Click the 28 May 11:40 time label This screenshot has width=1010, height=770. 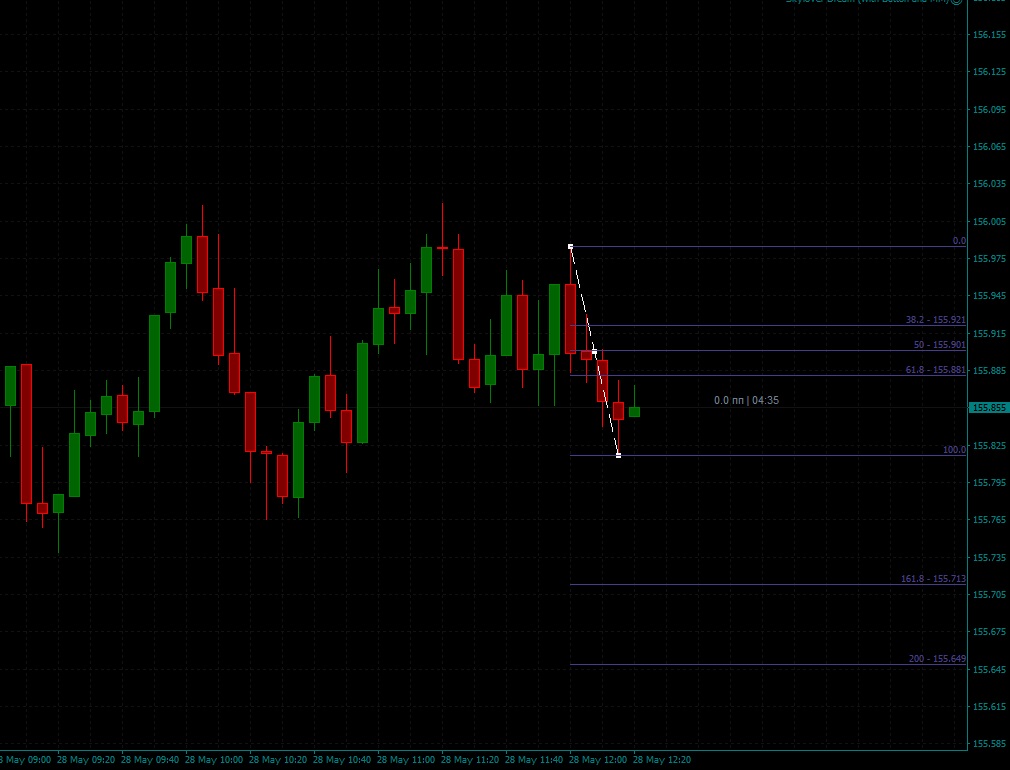pyautogui.click(x=534, y=760)
